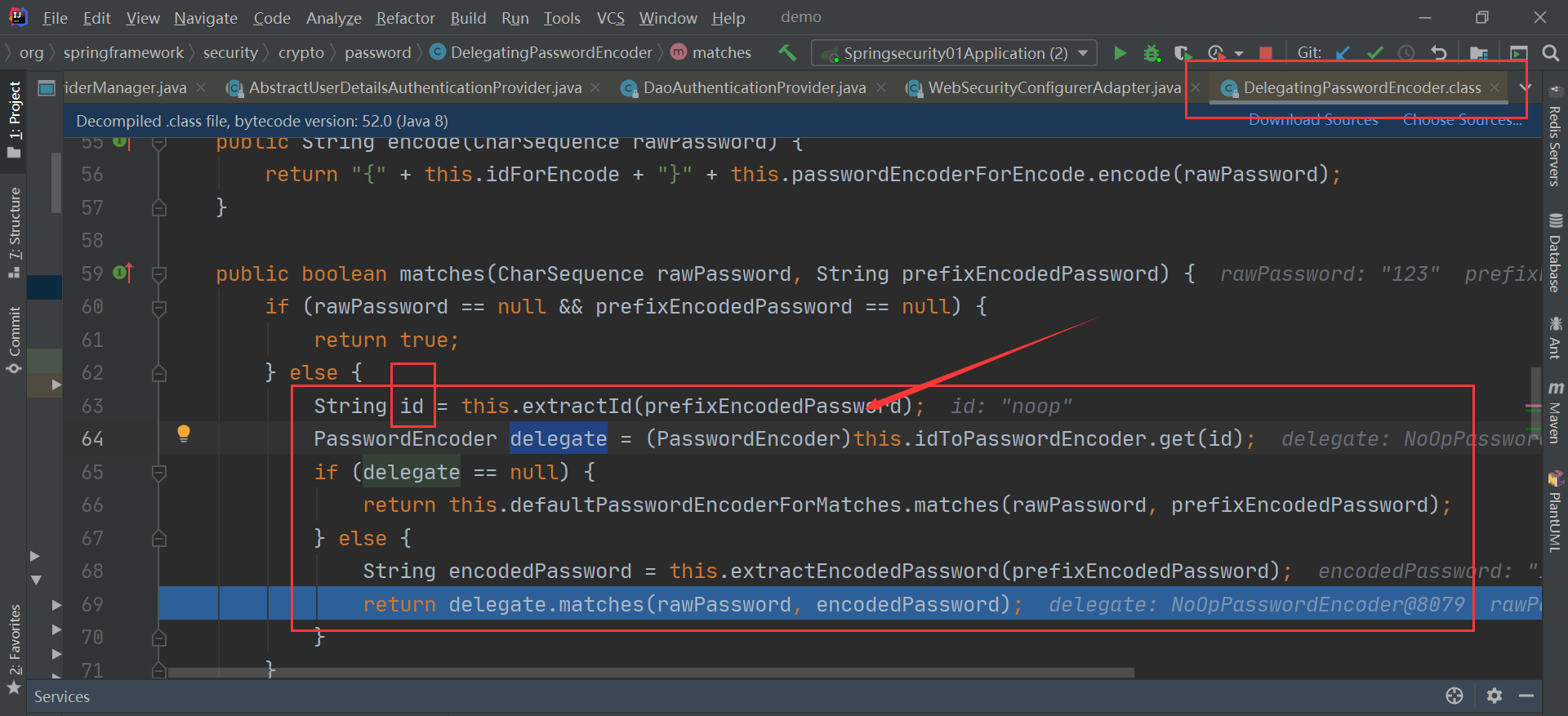The width and height of the screenshot is (1568, 716).
Task: Open the Analyze menu
Action: 333,17
